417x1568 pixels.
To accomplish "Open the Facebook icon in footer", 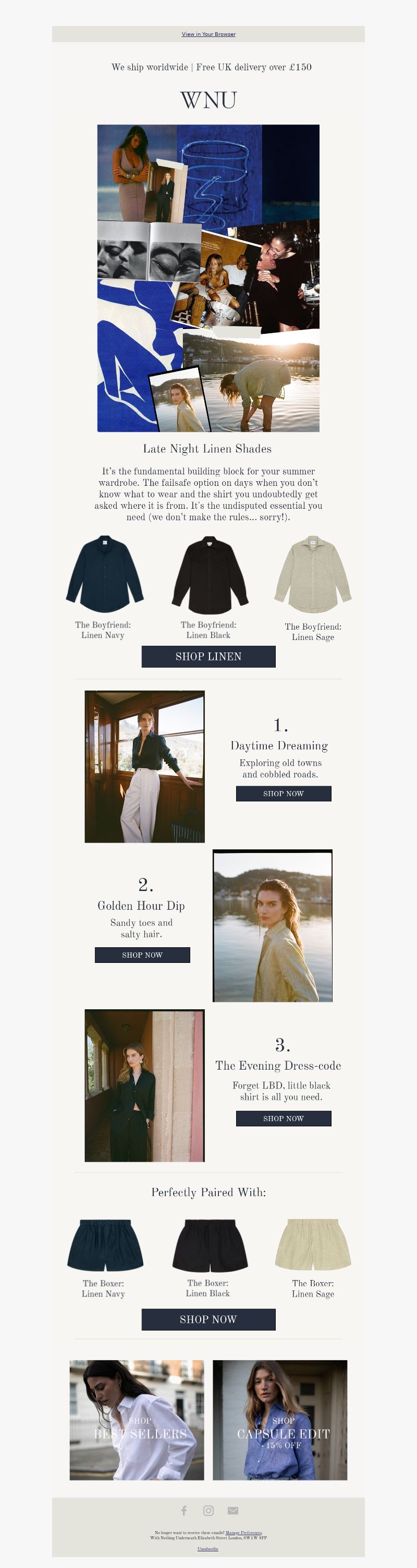I will (x=184, y=1510).
